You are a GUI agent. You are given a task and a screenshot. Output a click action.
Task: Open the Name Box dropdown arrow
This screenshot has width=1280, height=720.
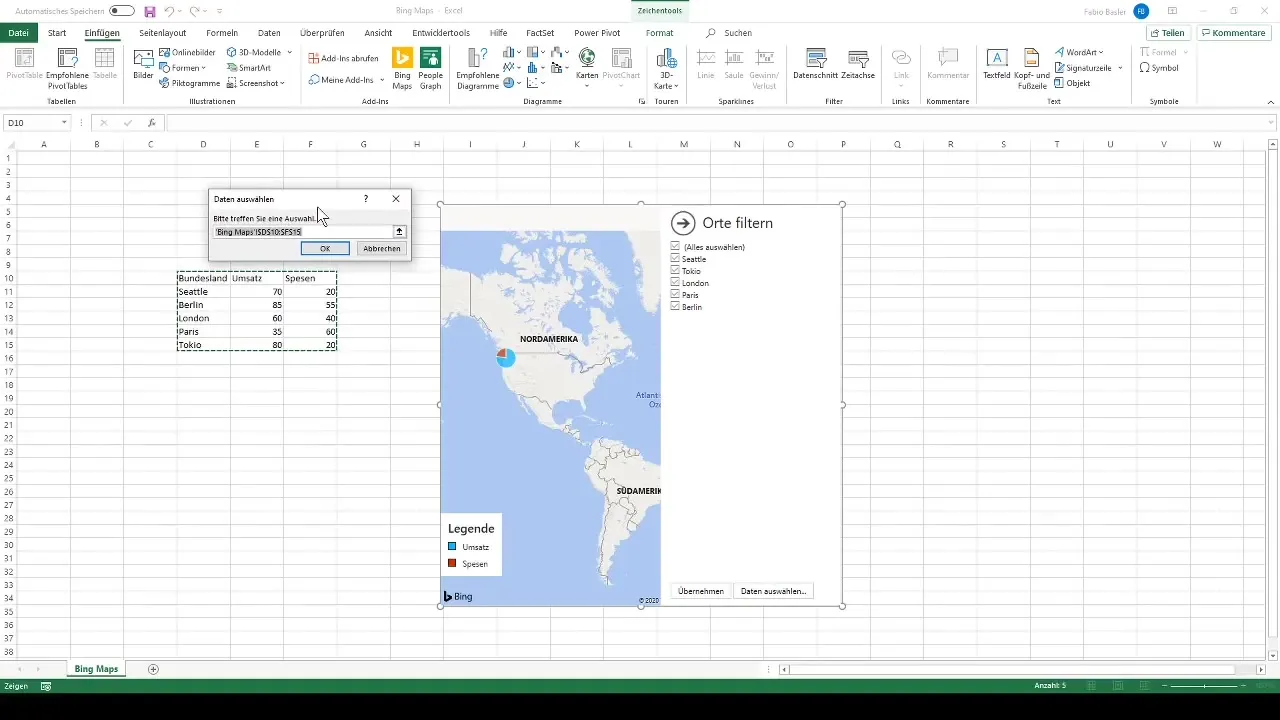[x=64, y=123]
